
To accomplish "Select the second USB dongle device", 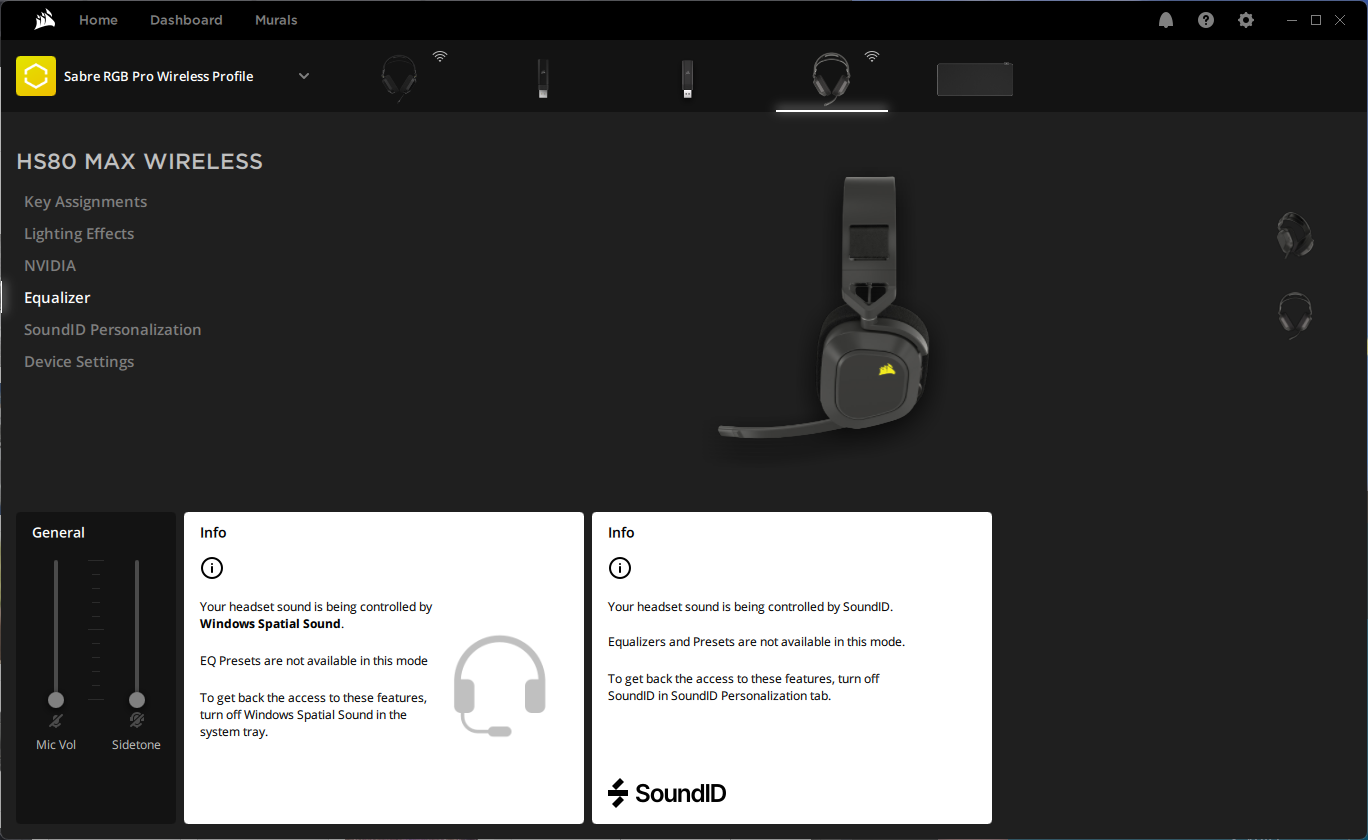I will (x=688, y=78).
